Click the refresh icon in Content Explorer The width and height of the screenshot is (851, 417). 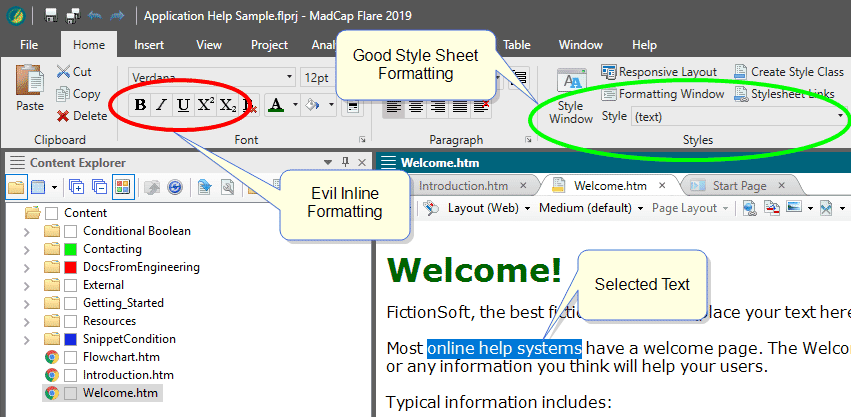pos(175,187)
